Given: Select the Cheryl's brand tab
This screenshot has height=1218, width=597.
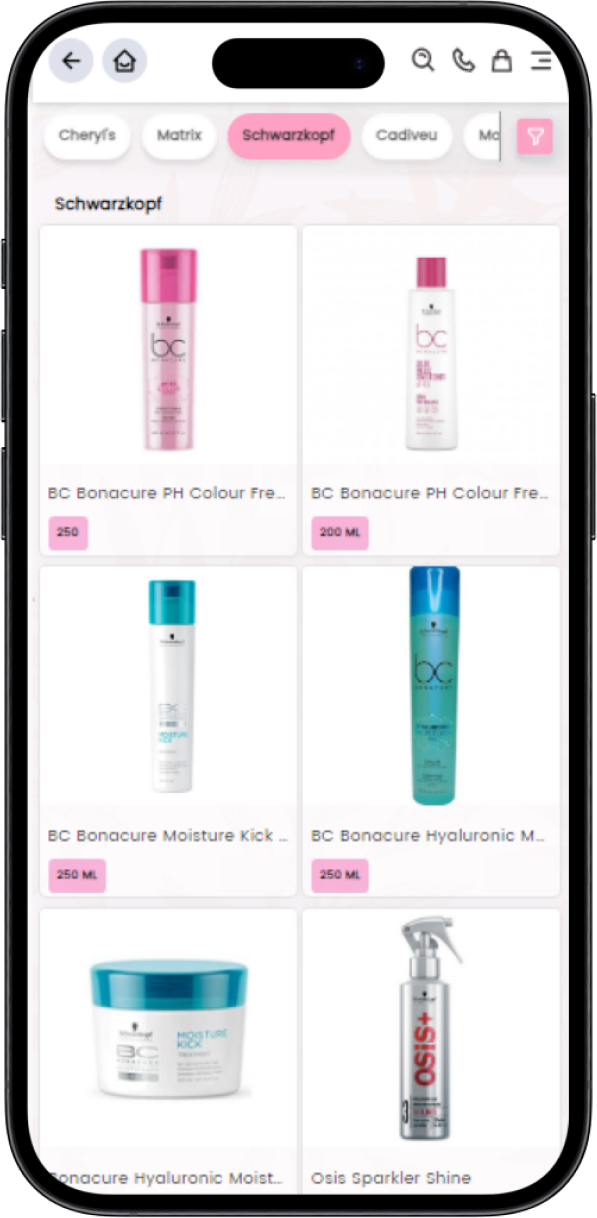Looking at the screenshot, I should pos(87,136).
